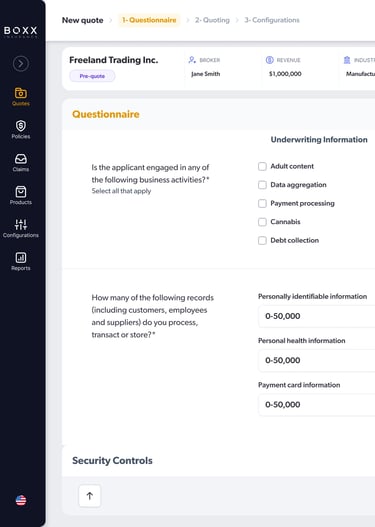Go to the 3- Configurations step
This screenshot has width=375, height=527.
[272, 20]
